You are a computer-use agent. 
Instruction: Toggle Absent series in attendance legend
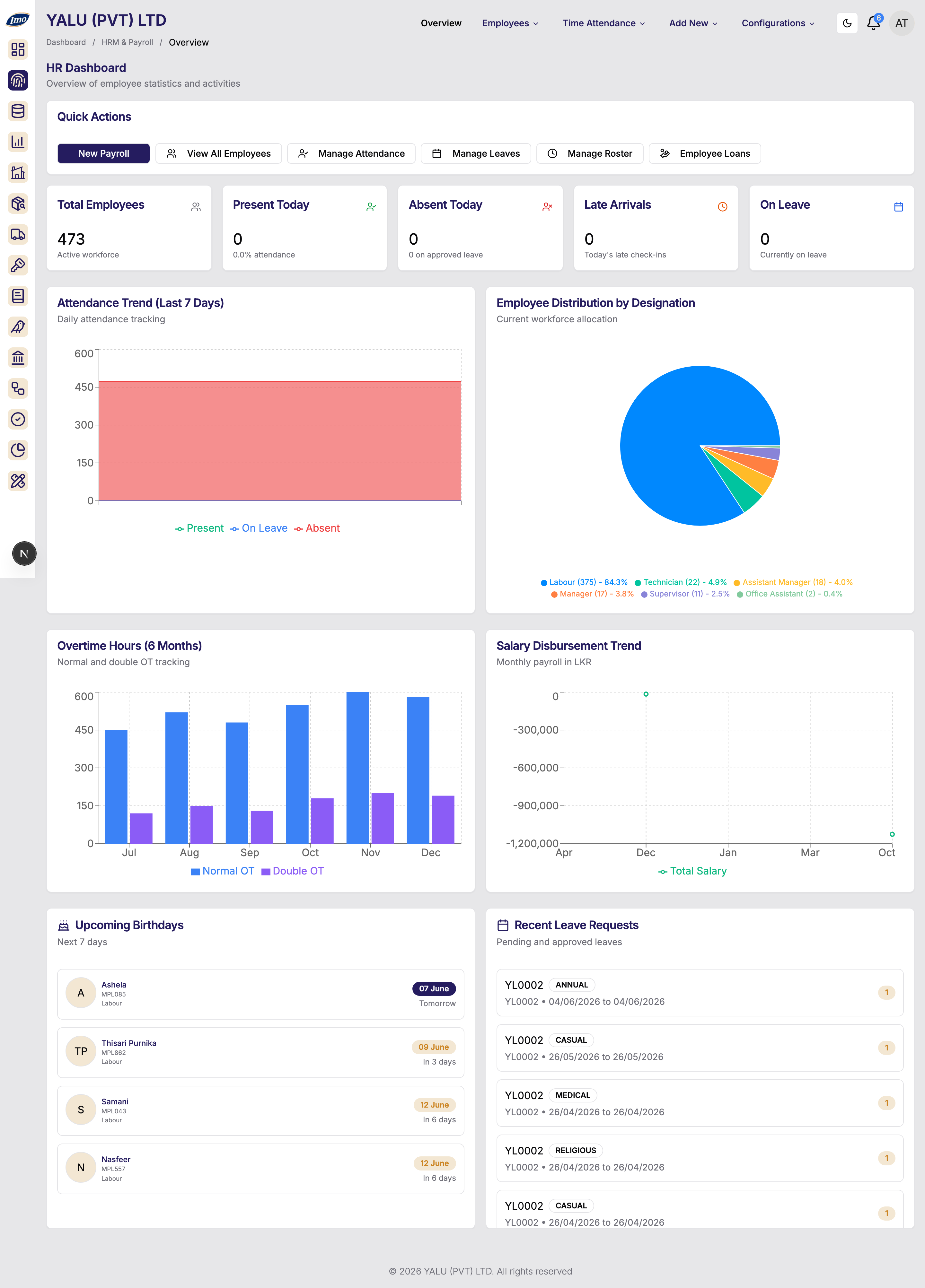click(x=316, y=528)
